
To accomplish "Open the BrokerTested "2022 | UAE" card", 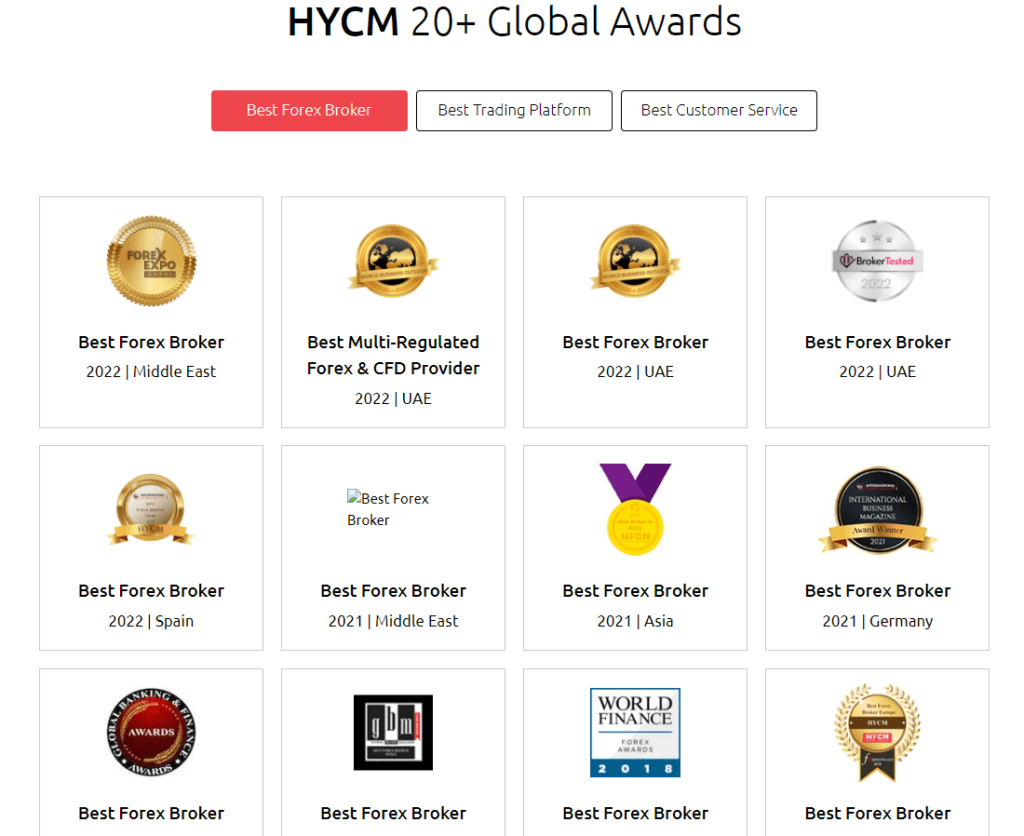I will (x=877, y=312).
